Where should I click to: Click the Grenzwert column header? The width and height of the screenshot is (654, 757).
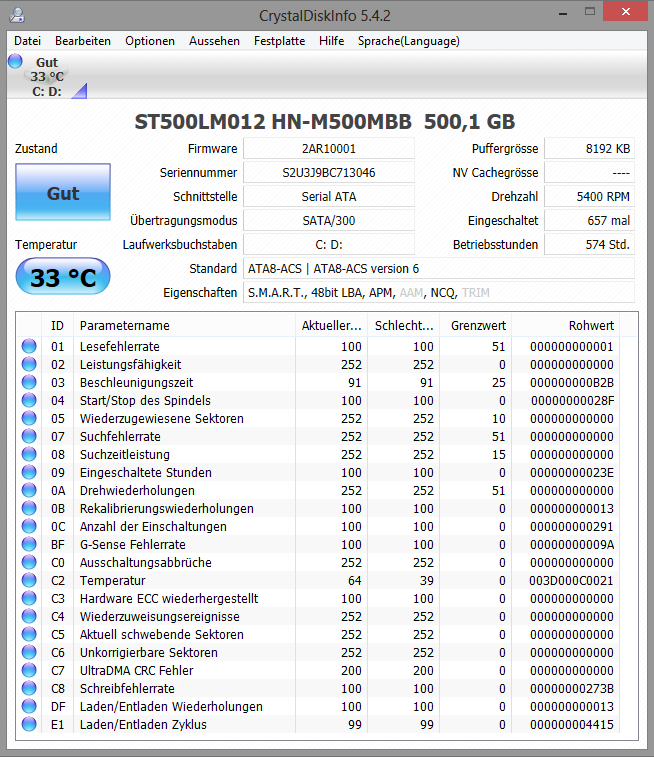coord(475,325)
